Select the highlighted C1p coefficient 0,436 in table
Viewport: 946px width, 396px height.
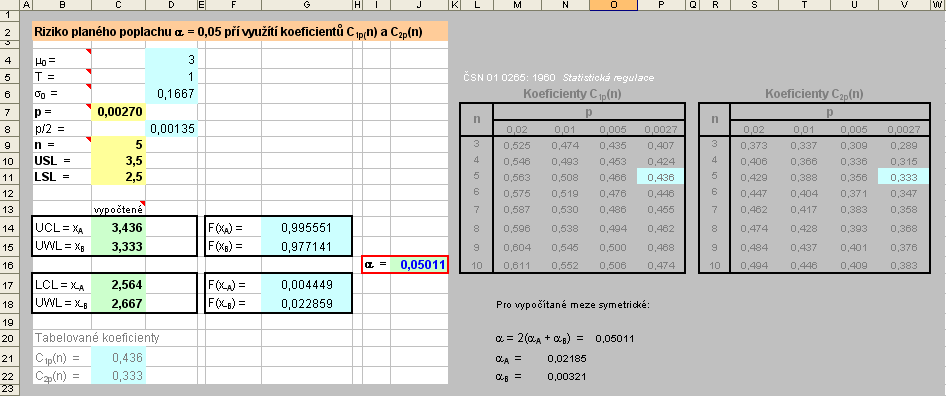coord(661,176)
